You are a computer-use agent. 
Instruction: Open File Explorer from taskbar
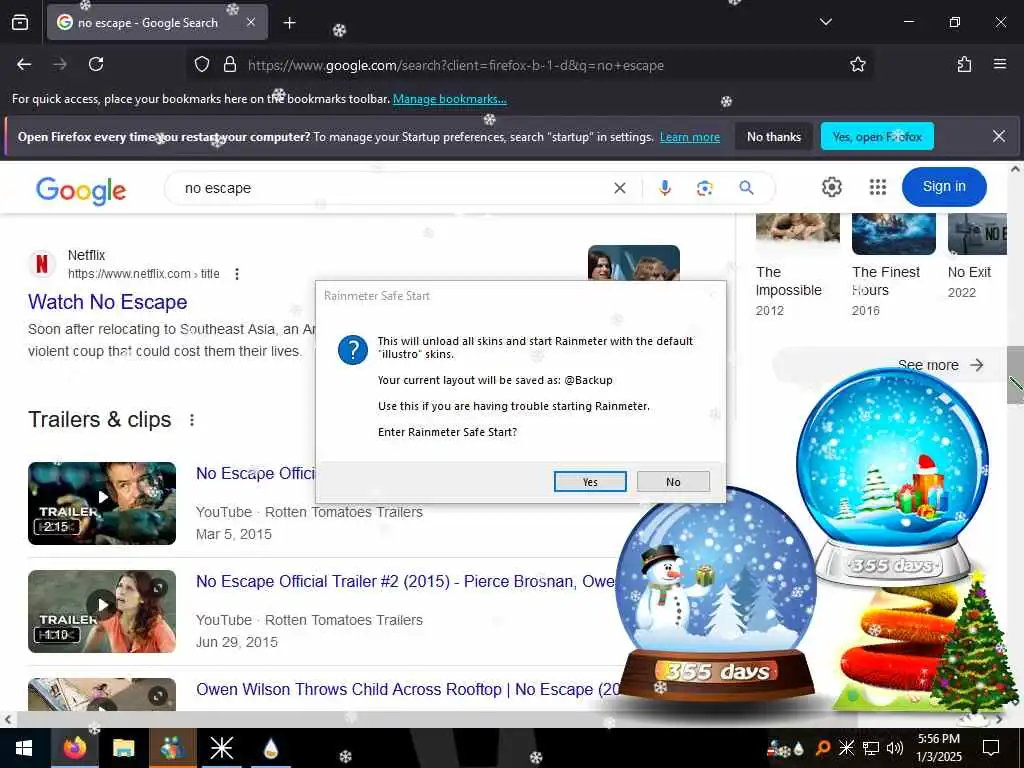pos(123,748)
